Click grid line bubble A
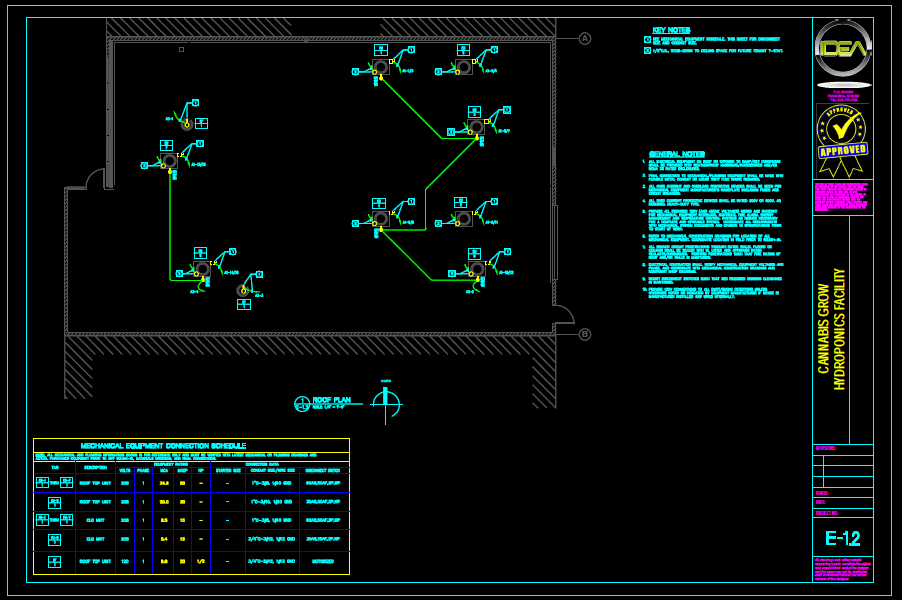902x600 pixels. tap(585, 39)
